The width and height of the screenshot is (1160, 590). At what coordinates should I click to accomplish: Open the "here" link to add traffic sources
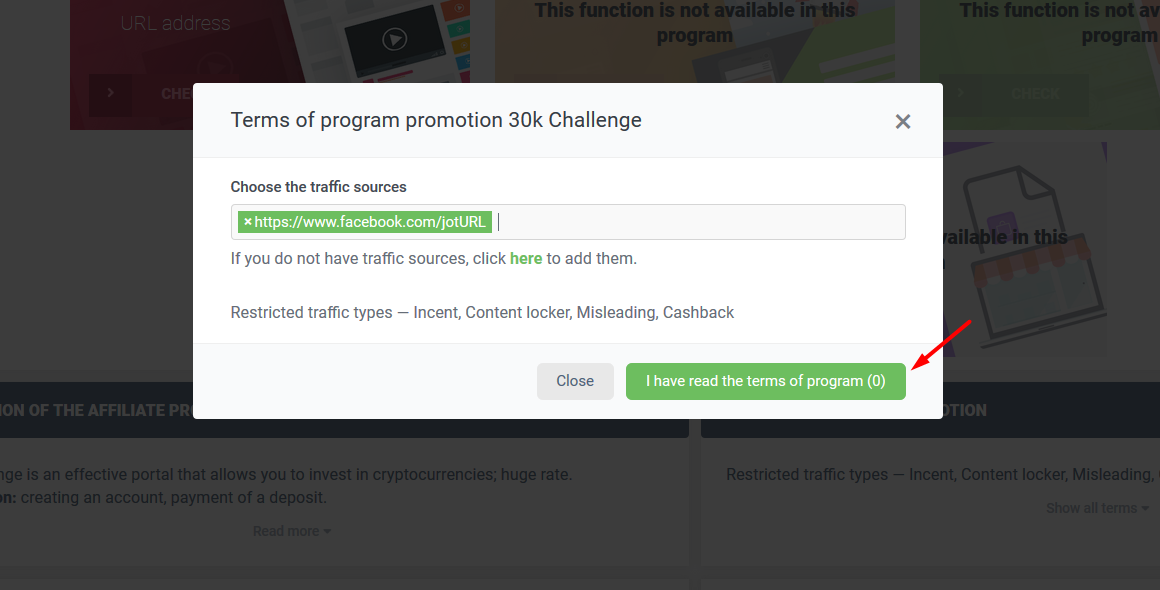coord(526,258)
